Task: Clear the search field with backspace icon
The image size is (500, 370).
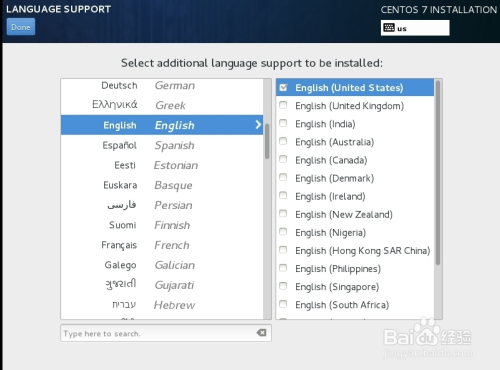Action: pyautogui.click(x=261, y=333)
